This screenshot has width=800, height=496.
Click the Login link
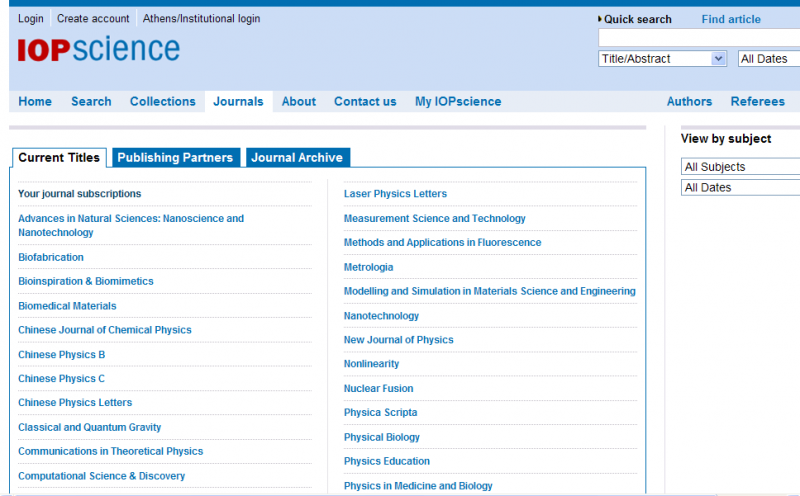tap(31, 18)
